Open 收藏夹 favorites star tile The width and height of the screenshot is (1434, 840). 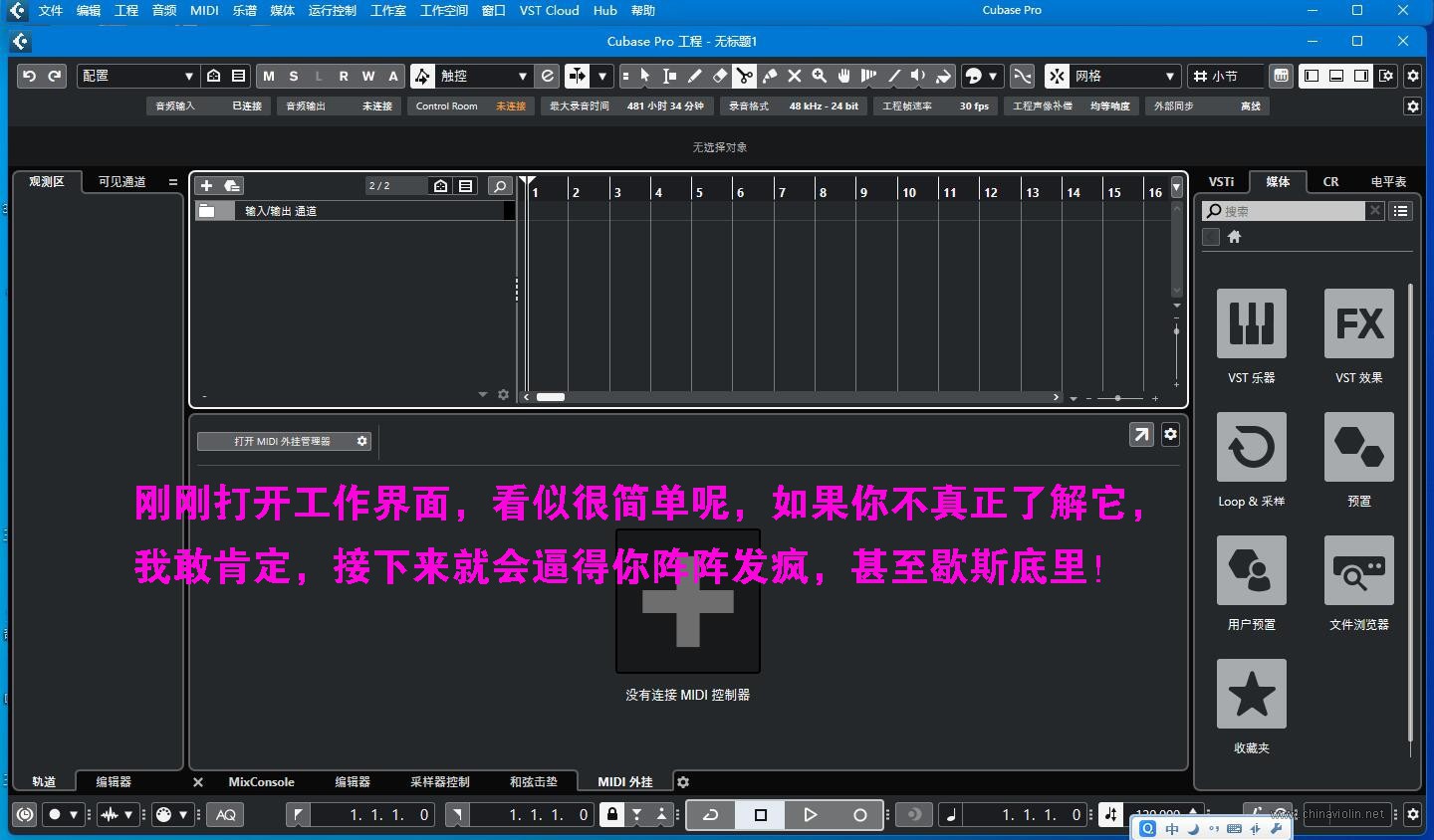click(x=1252, y=694)
